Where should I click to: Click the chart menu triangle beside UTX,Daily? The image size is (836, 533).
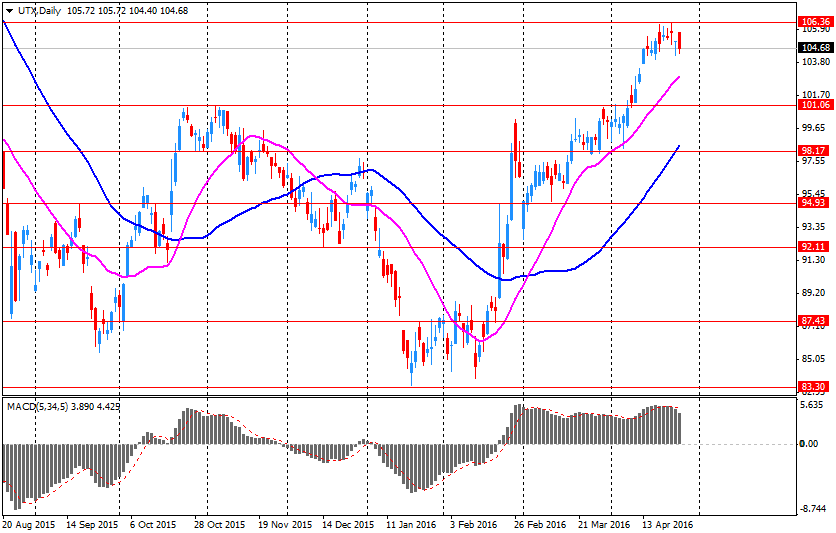(x=10, y=11)
